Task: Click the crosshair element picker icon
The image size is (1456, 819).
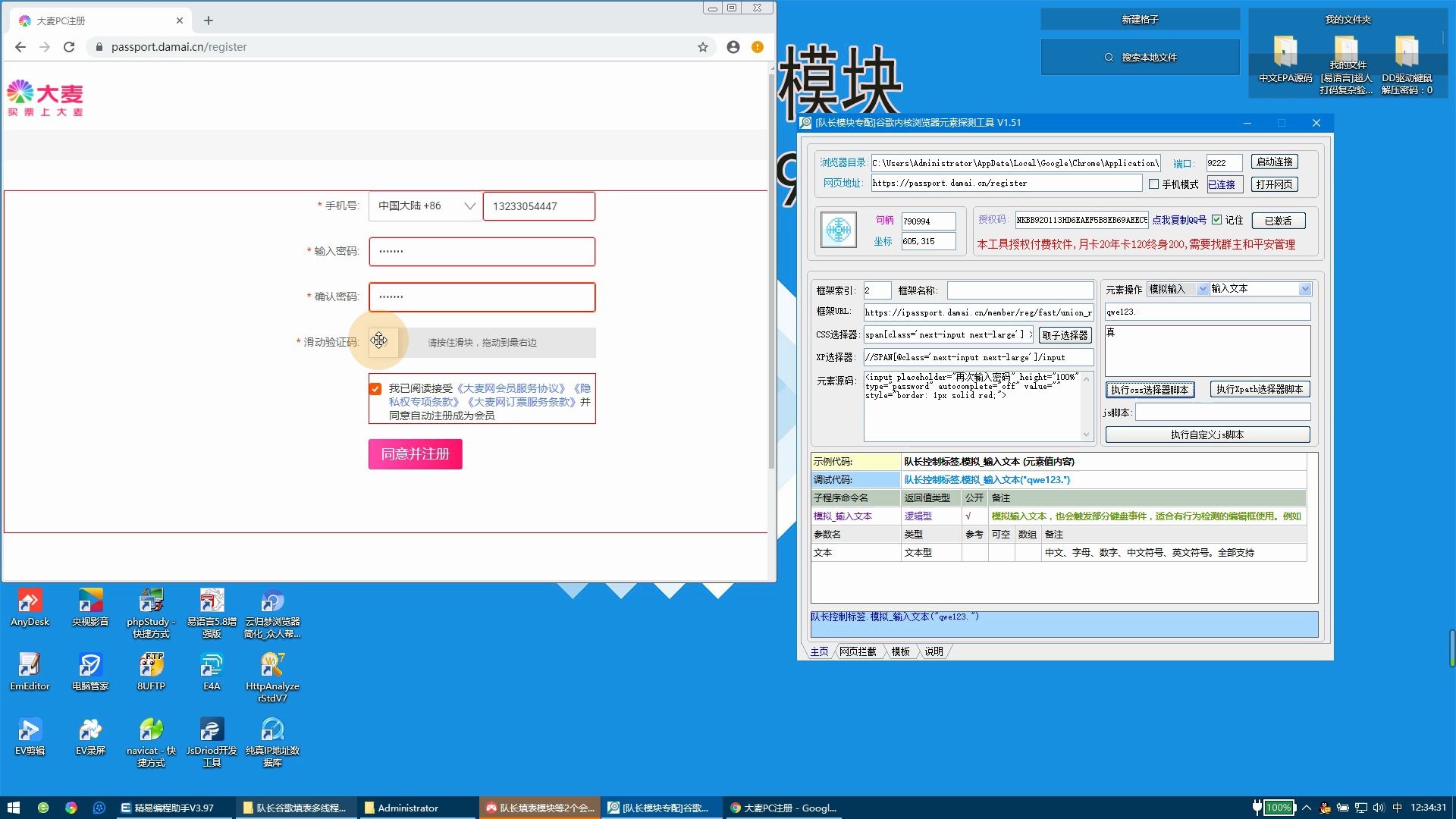Action: (x=839, y=230)
